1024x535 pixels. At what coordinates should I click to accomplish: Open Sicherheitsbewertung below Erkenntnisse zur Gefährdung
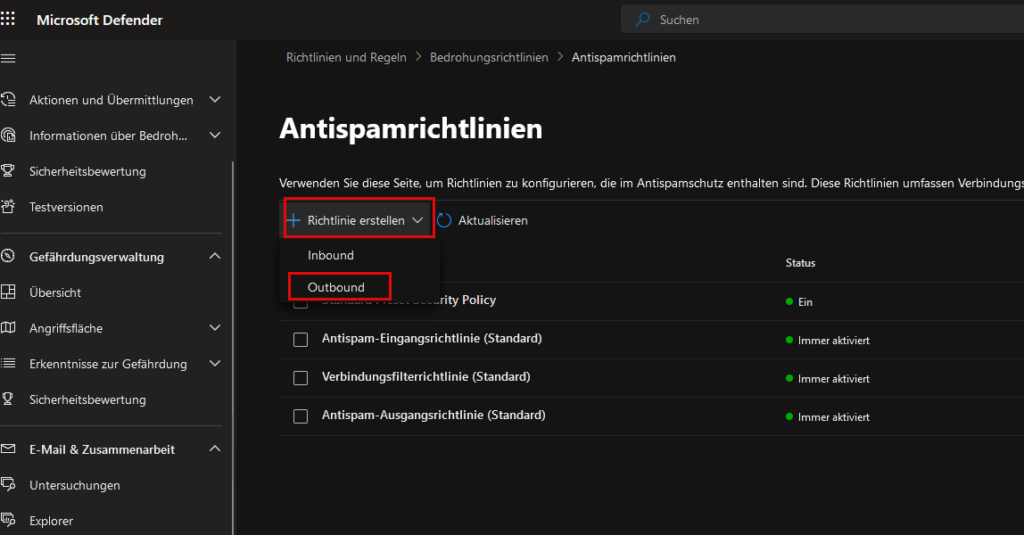[x=88, y=400]
